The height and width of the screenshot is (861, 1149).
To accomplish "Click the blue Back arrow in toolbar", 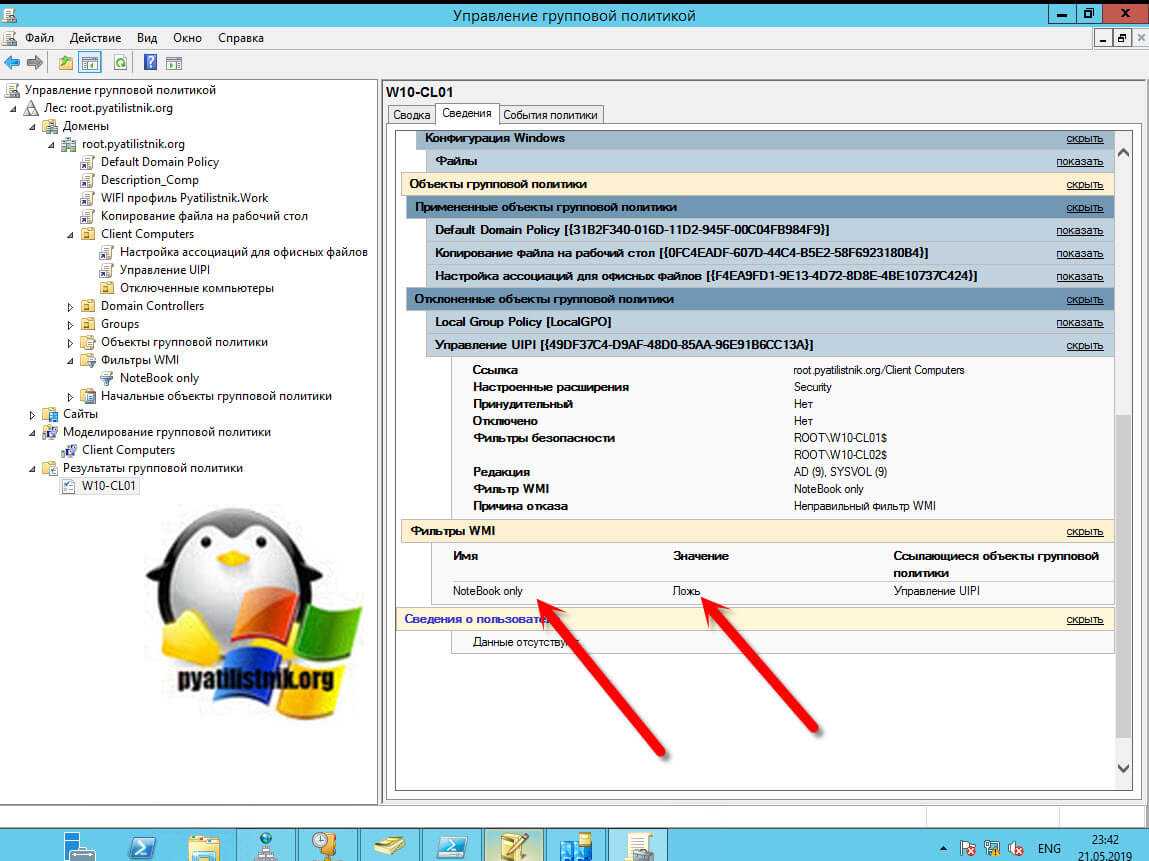I will point(12,63).
